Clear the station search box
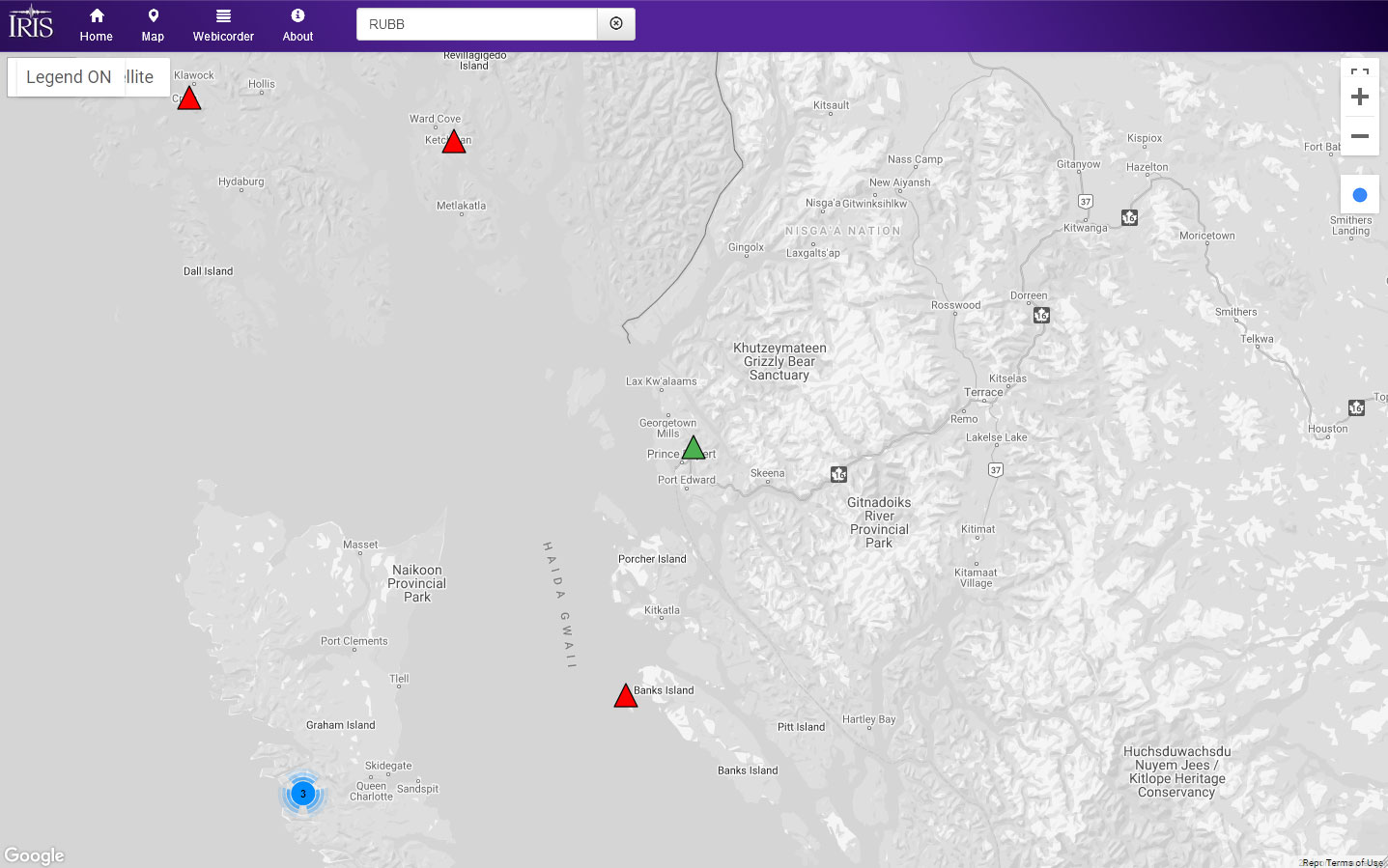This screenshot has width=1388, height=868. coord(616,24)
